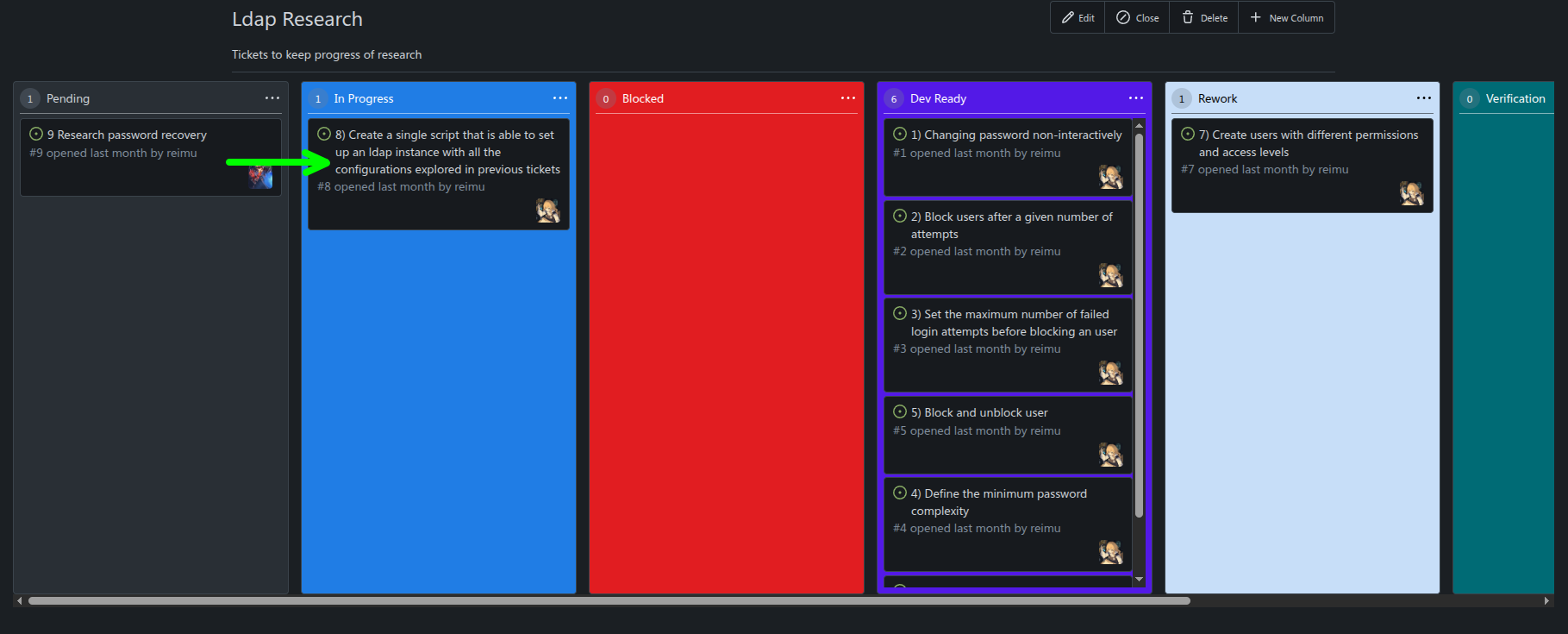1568x634 pixels.
Task: Click the Edit pencil button
Action: click(1078, 18)
